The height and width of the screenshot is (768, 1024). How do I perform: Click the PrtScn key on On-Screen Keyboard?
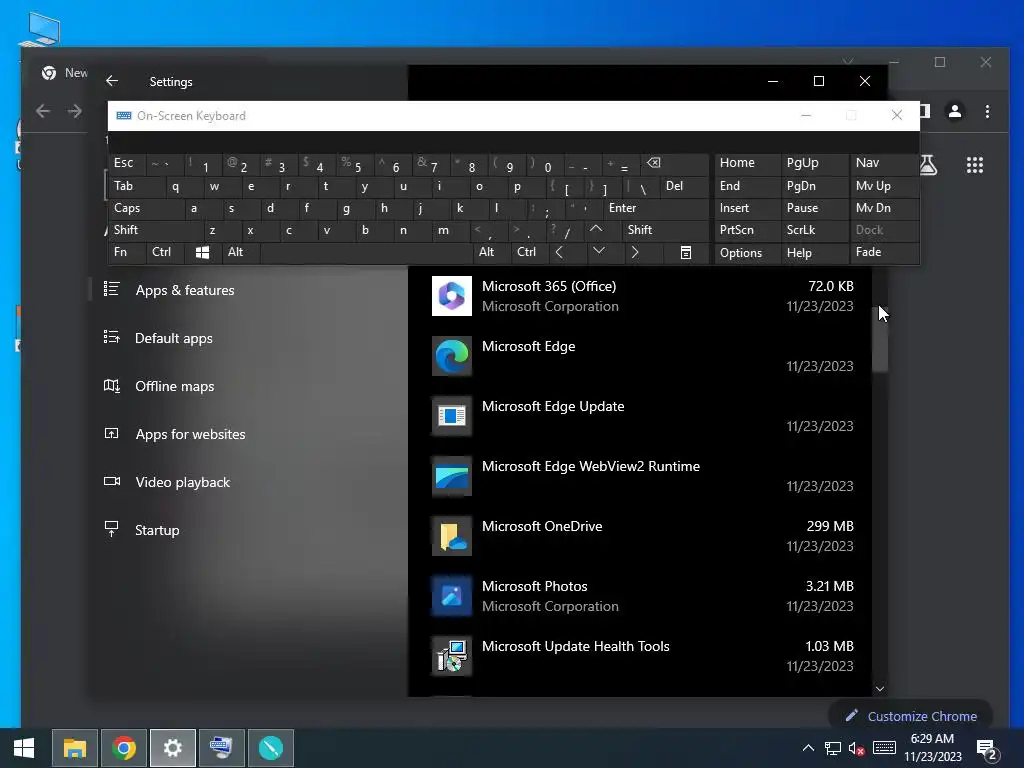(x=747, y=230)
